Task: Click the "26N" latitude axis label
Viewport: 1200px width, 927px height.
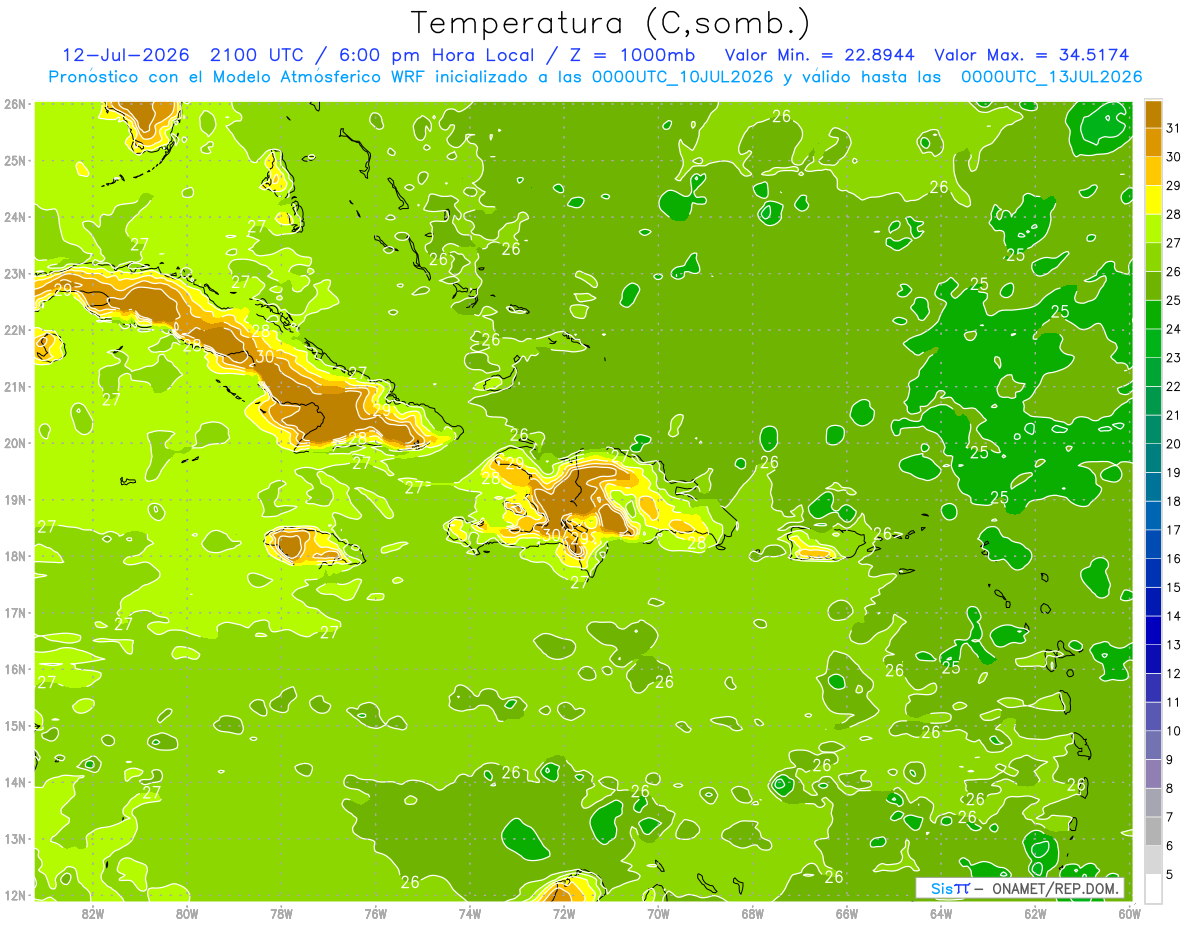Action: [15, 103]
